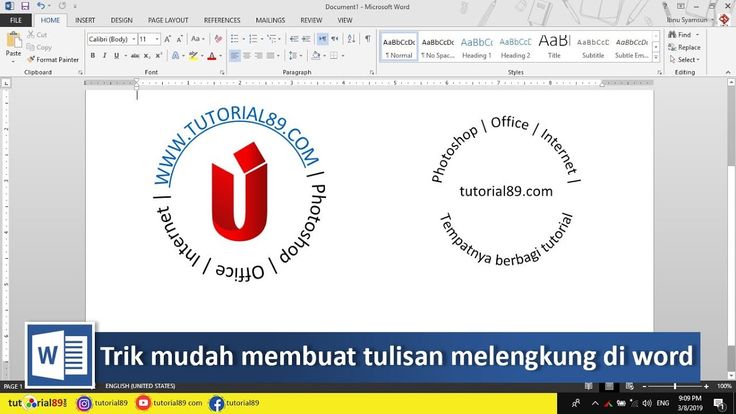
Task: Apply subscript formatting
Action: pos(147,56)
